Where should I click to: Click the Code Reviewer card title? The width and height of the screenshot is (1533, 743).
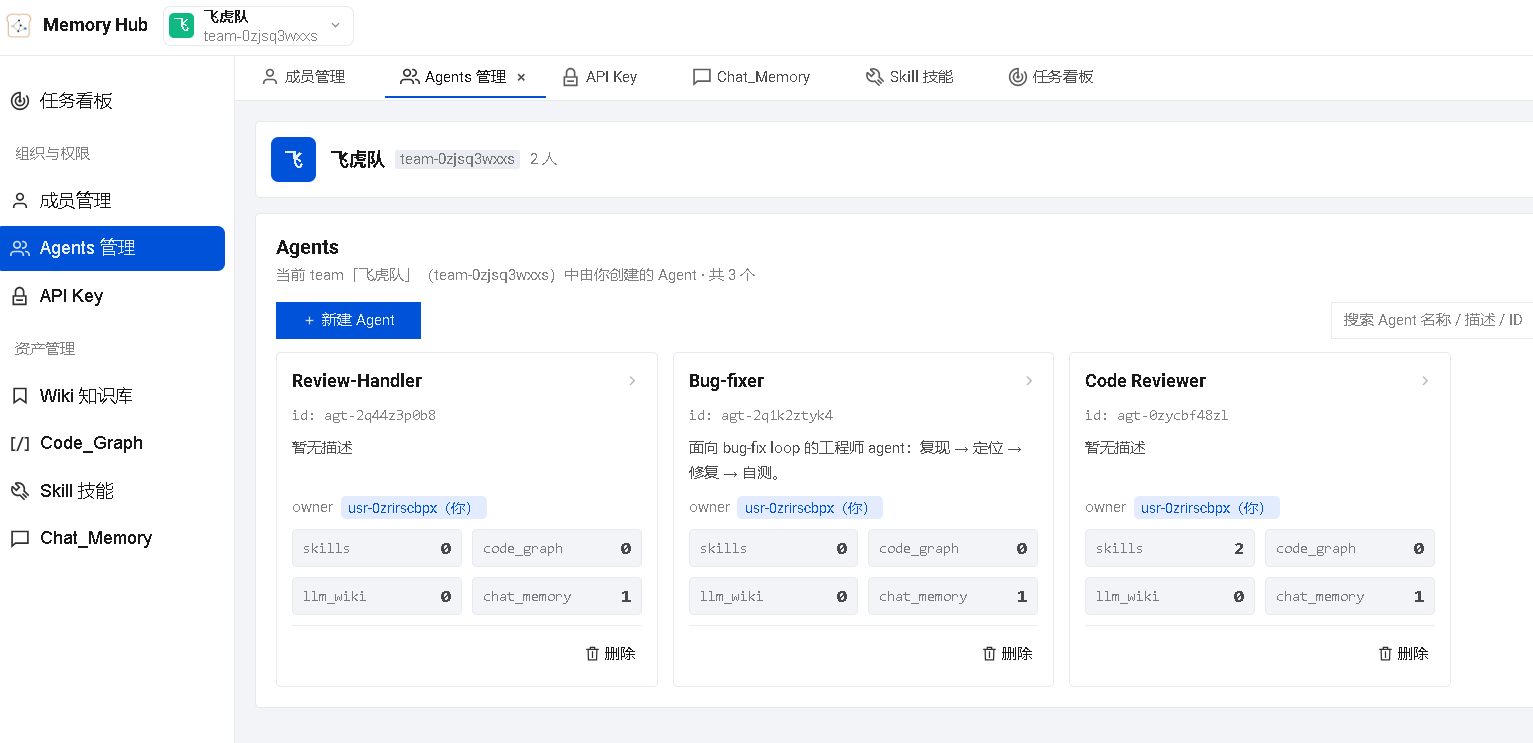point(1145,381)
